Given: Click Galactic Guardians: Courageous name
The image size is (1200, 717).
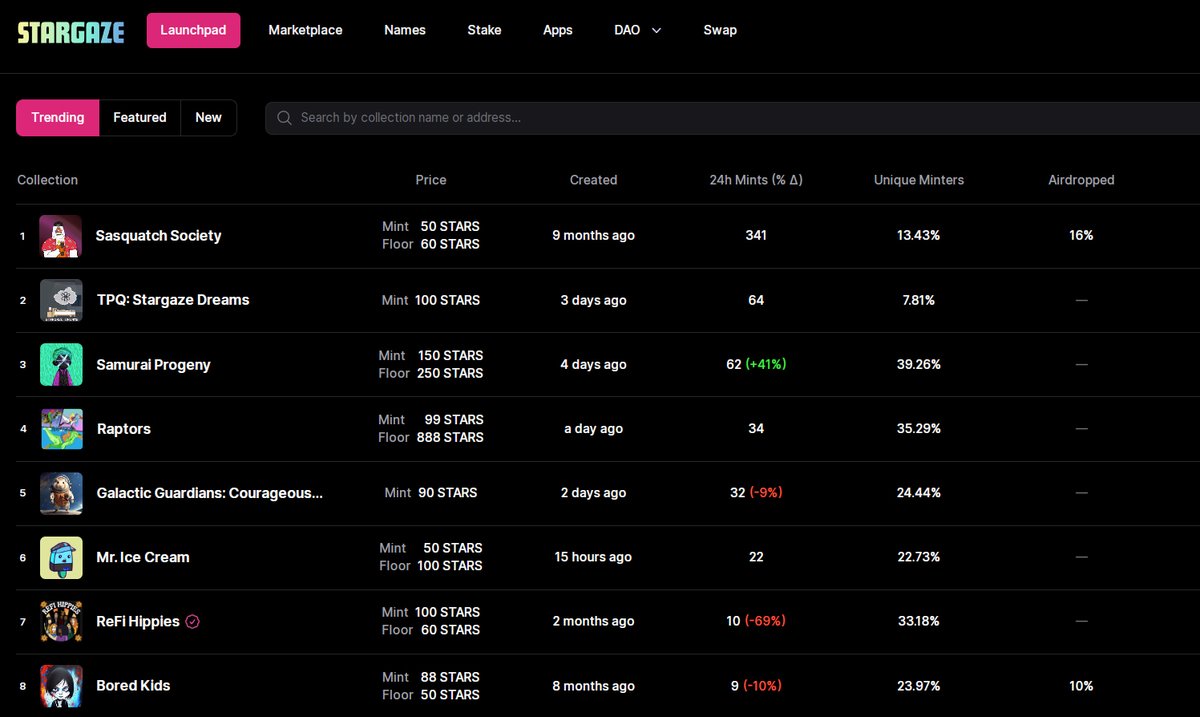Looking at the screenshot, I should coord(210,493).
